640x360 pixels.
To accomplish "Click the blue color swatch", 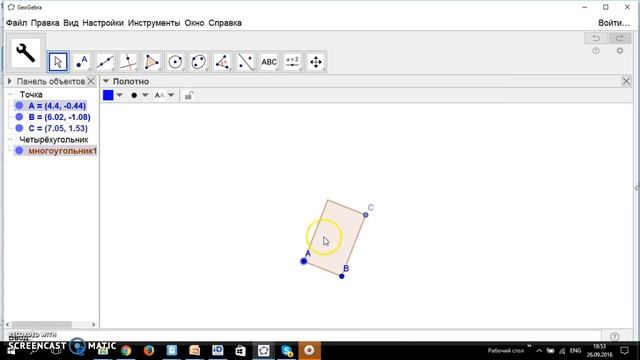I will point(108,95).
